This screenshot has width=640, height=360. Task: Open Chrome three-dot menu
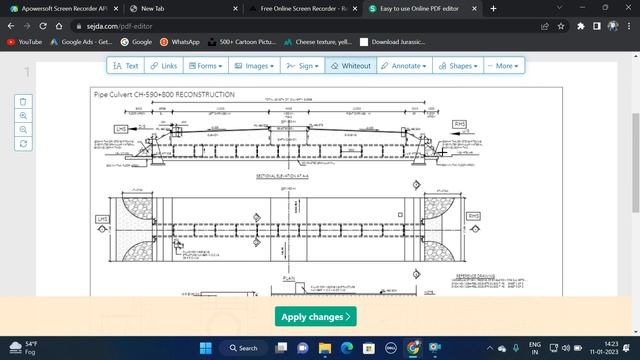tap(629, 26)
